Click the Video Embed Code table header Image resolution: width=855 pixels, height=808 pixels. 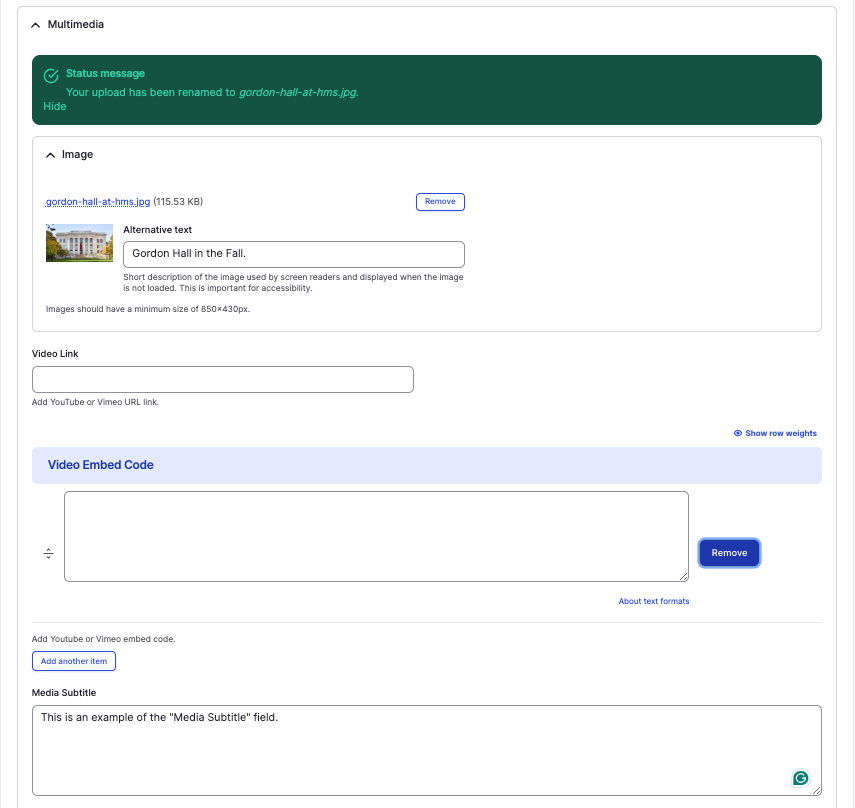point(101,465)
